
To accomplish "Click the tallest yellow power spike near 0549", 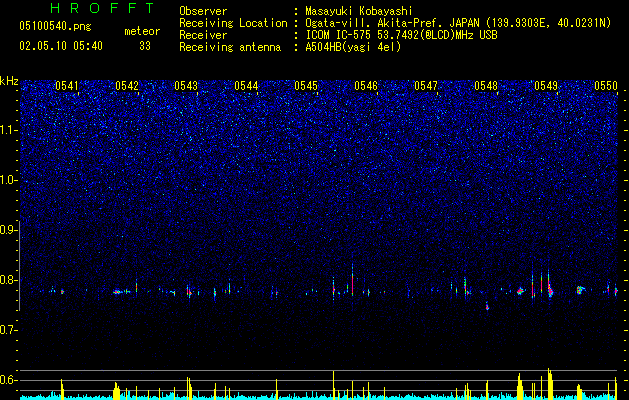I will (x=549, y=382).
